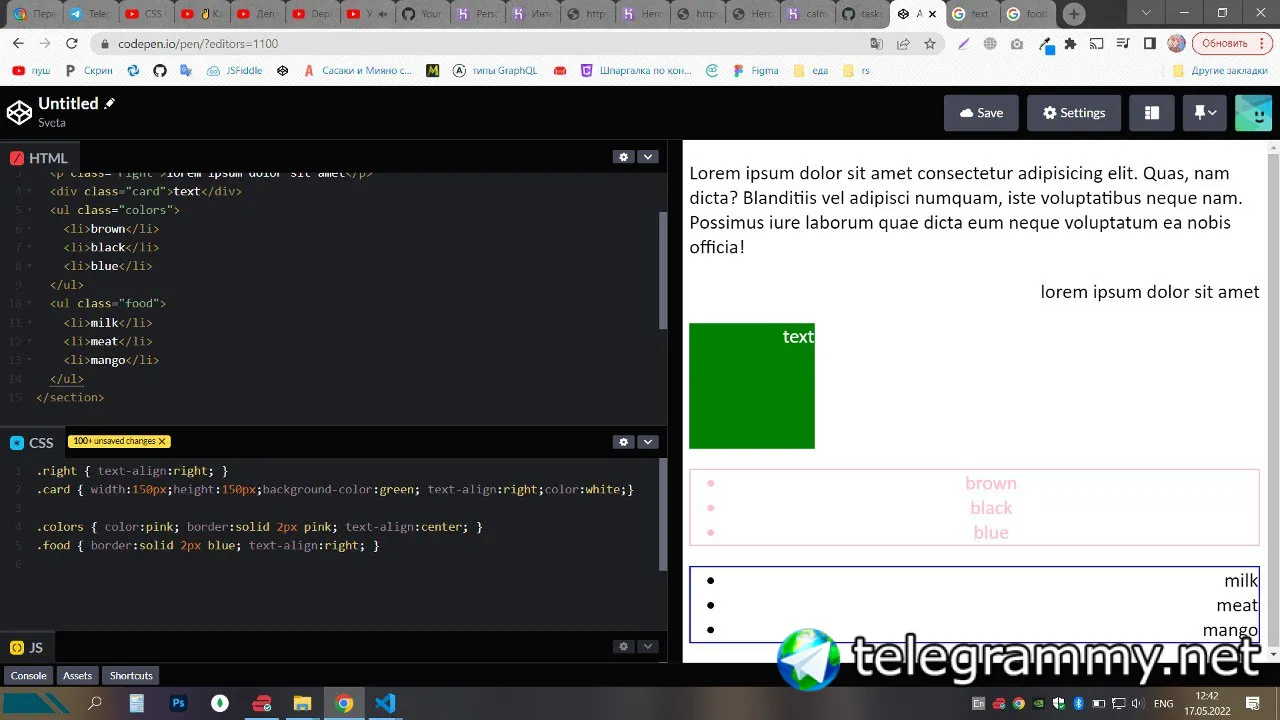Viewport: 1280px width, 720px height.
Task: Open the user avatar menu
Action: pos(1253,113)
